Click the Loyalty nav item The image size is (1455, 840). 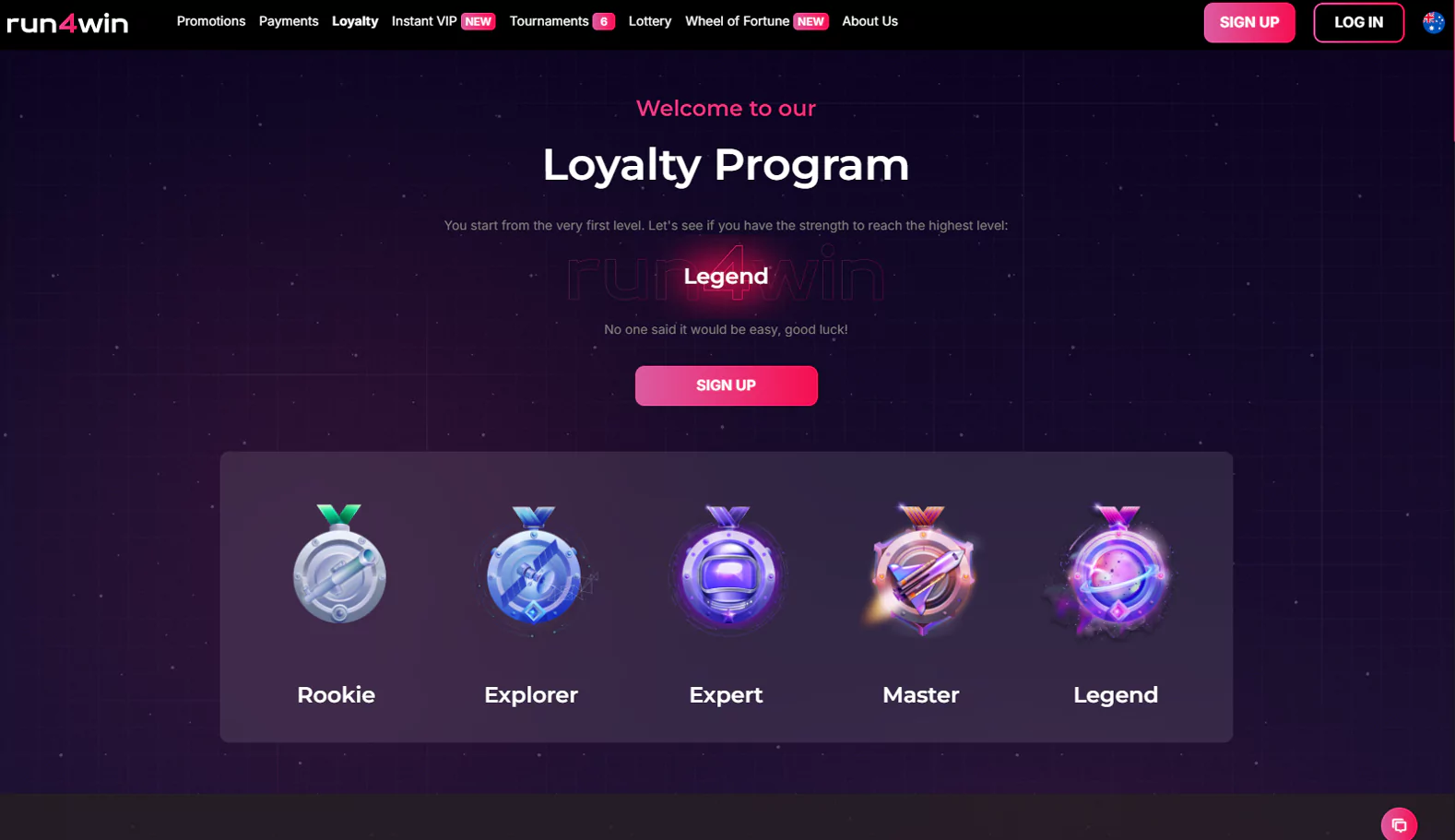[355, 21]
